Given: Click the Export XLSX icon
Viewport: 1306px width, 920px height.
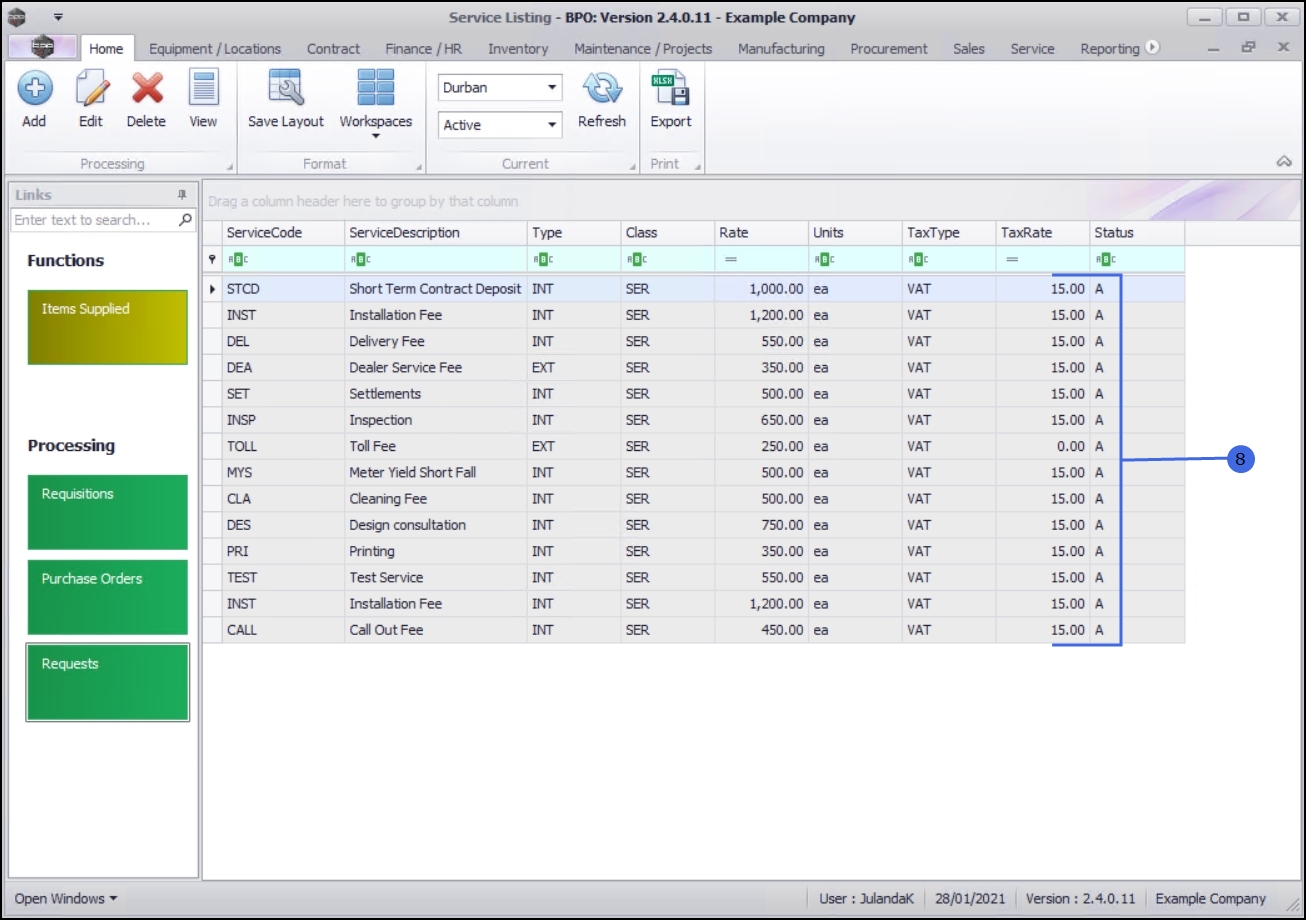Looking at the screenshot, I should point(670,90).
